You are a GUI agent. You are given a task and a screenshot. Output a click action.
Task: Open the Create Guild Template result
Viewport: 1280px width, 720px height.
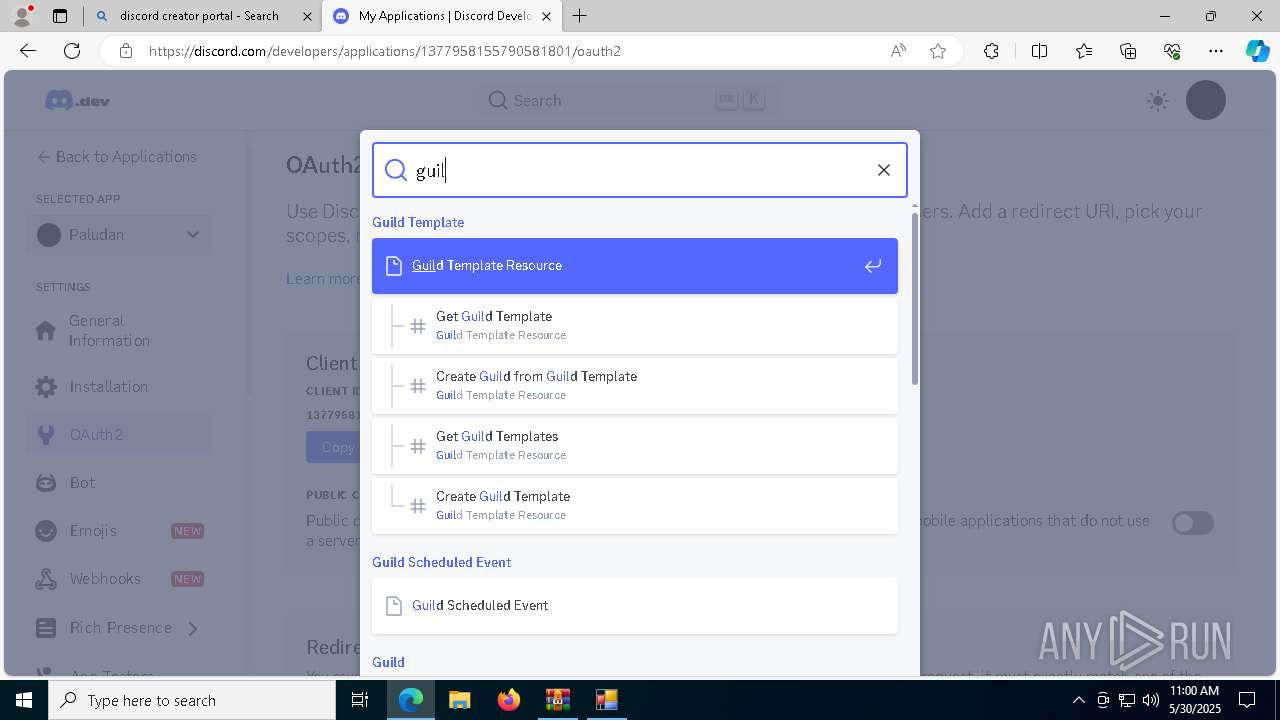pos(635,505)
